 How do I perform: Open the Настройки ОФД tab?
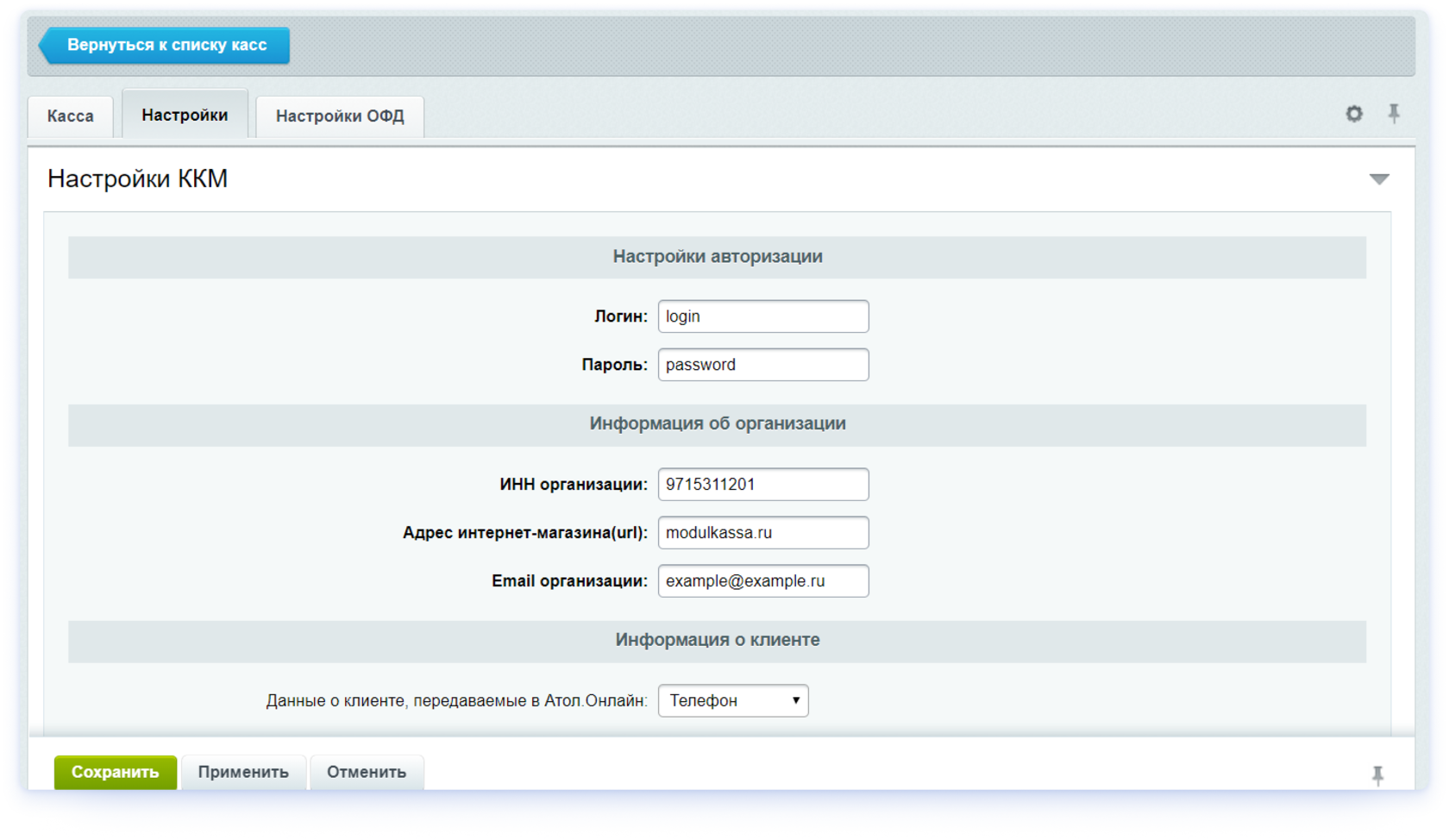[x=340, y=116]
